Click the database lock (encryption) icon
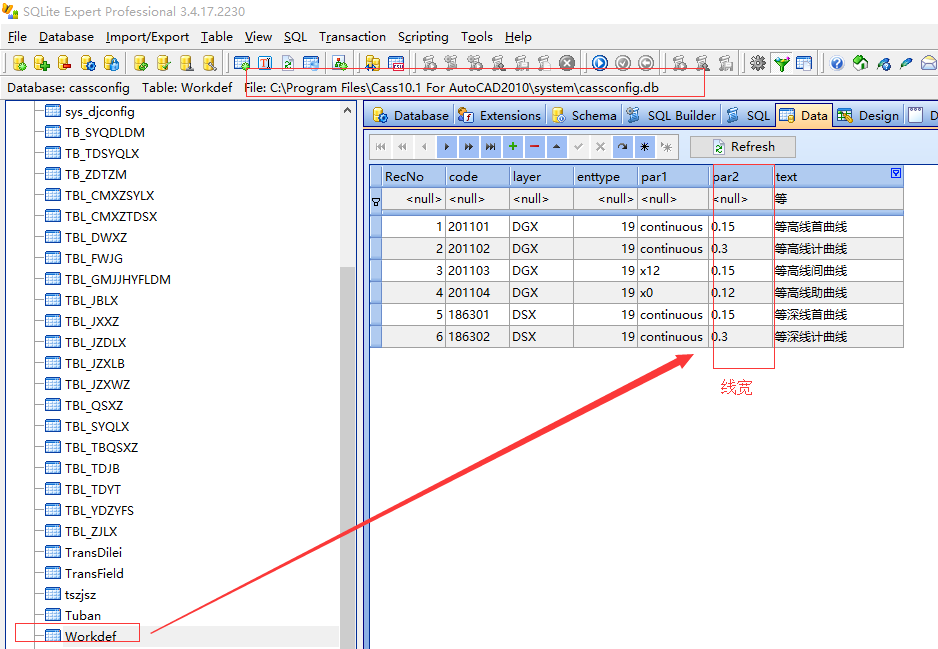 click(111, 63)
